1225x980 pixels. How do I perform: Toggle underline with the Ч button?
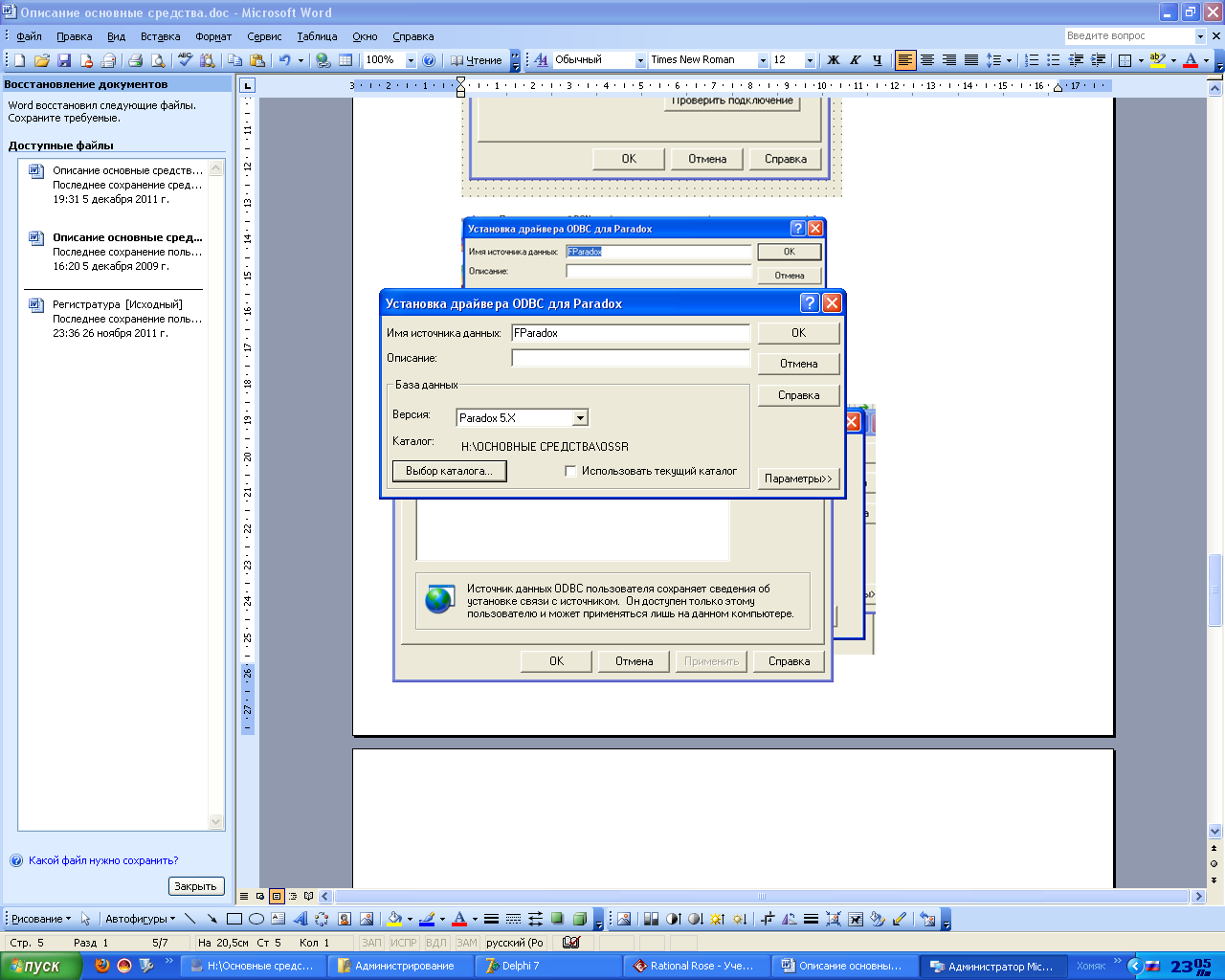[x=878, y=60]
